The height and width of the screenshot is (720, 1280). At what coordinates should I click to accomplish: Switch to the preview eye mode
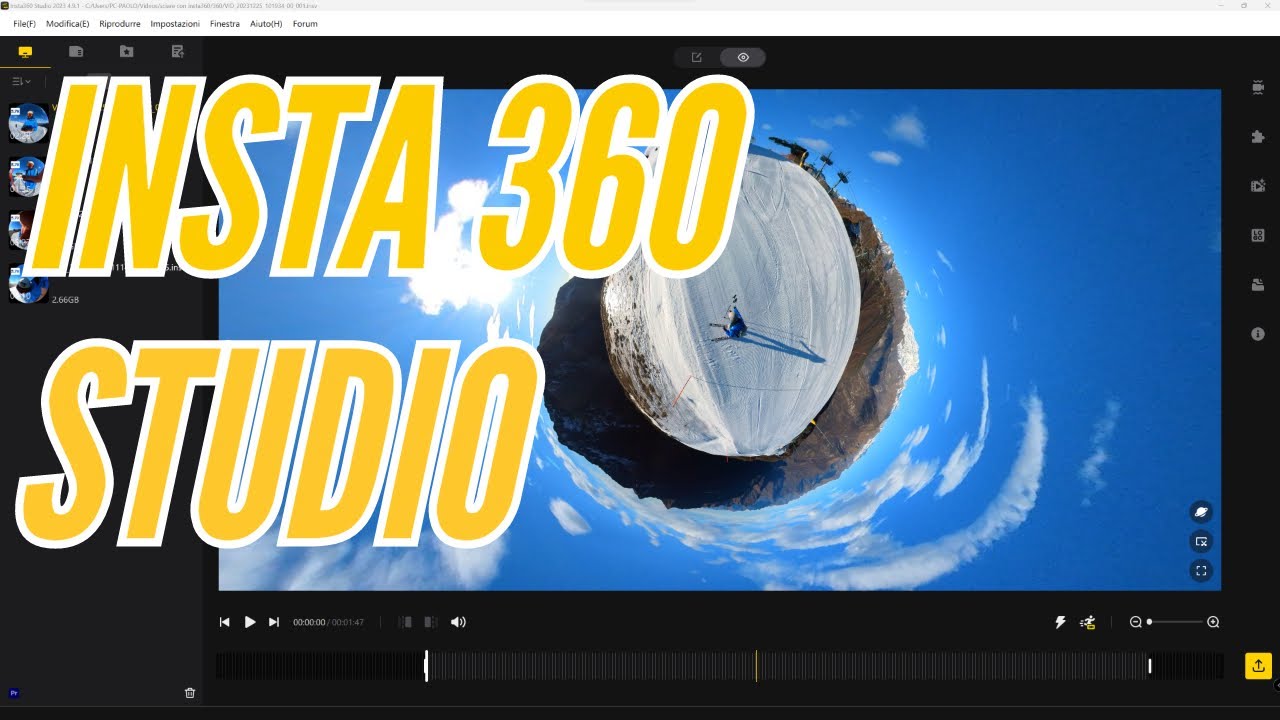pyautogui.click(x=743, y=57)
